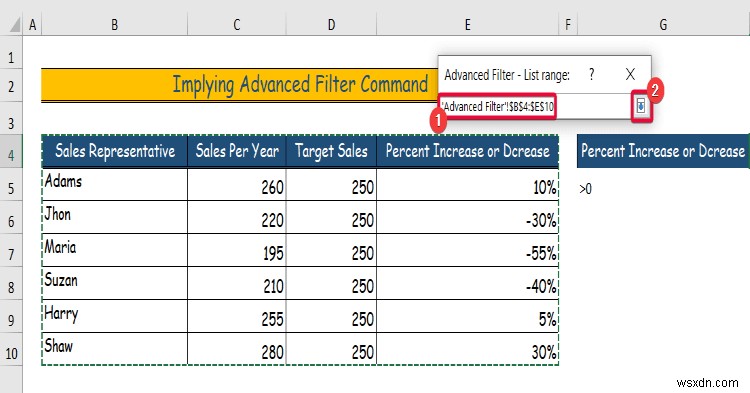The image size is (750, 393).
Task: Click the 'Sales Representative' header cell
Action: click(115, 151)
